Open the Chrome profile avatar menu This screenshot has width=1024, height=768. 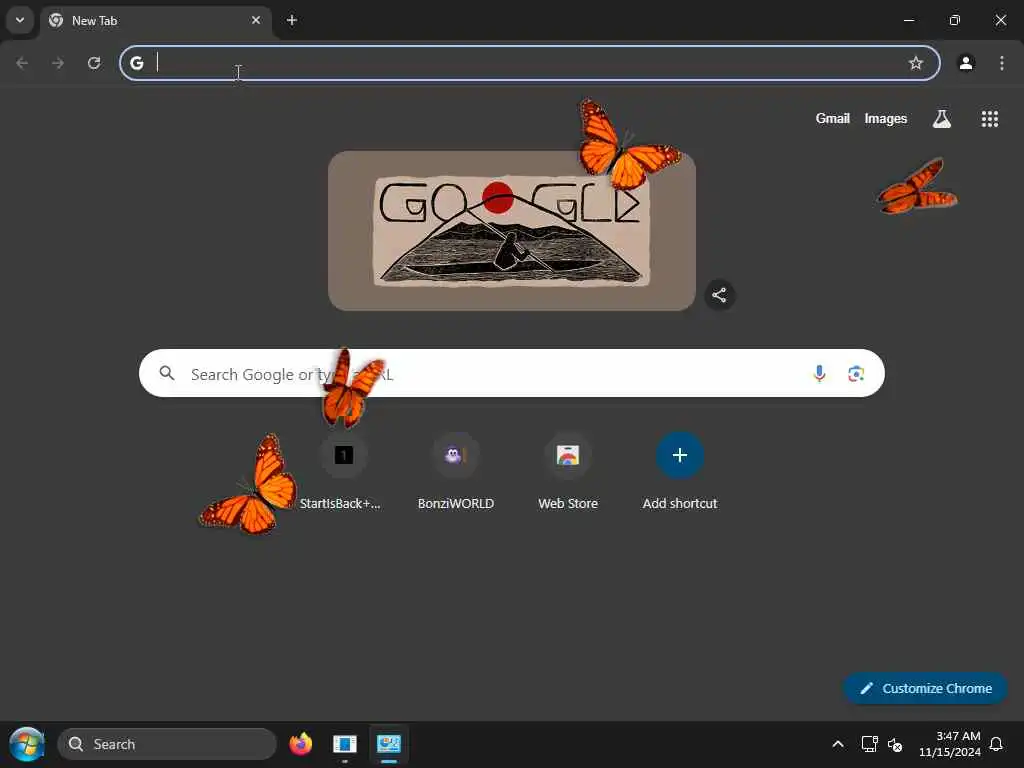(x=966, y=63)
